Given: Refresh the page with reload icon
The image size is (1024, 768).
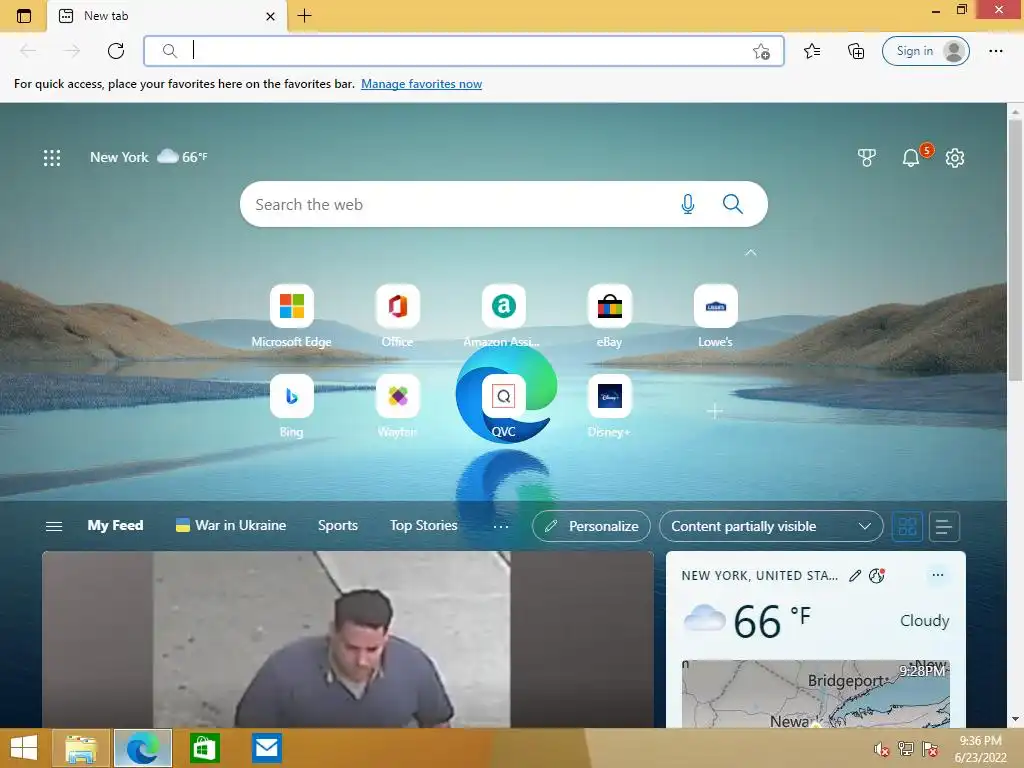Looking at the screenshot, I should pyautogui.click(x=116, y=51).
